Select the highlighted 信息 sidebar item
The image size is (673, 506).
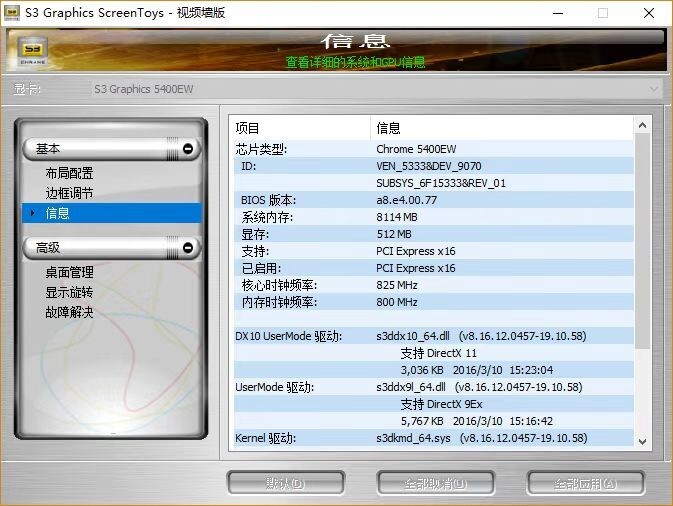(x=112, y=213)
